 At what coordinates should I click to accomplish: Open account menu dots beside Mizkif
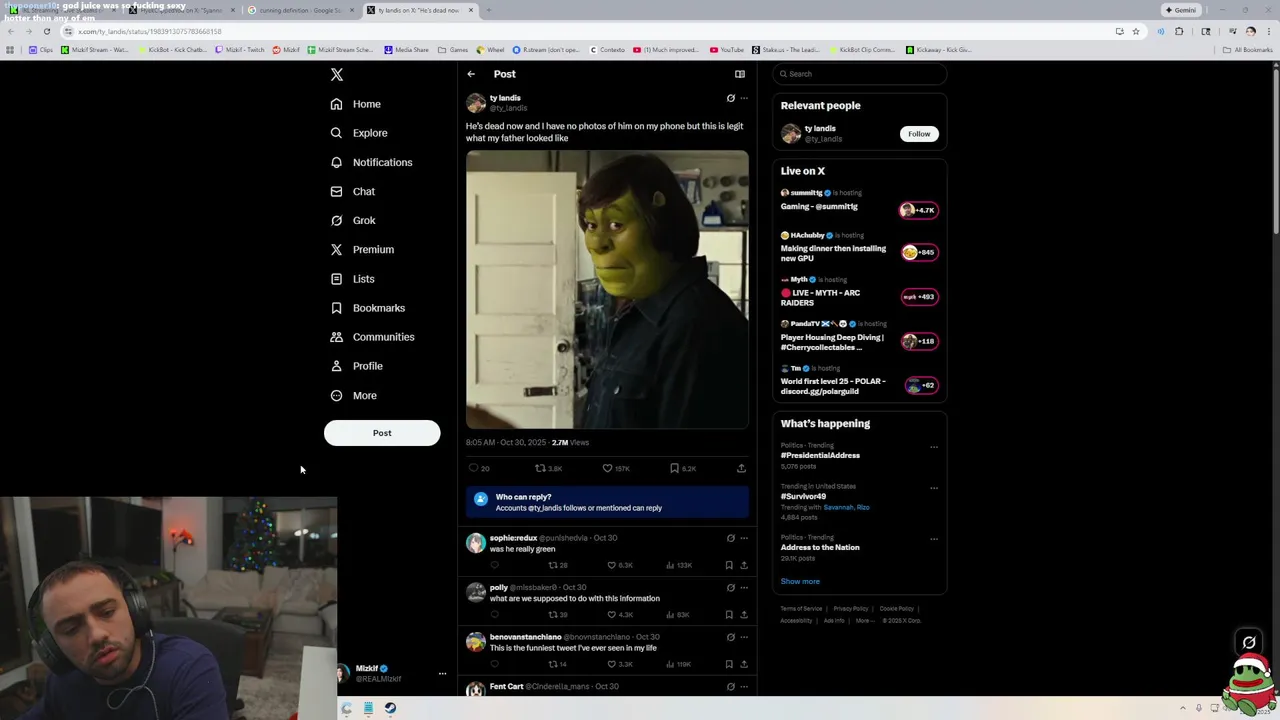[442, 674]
